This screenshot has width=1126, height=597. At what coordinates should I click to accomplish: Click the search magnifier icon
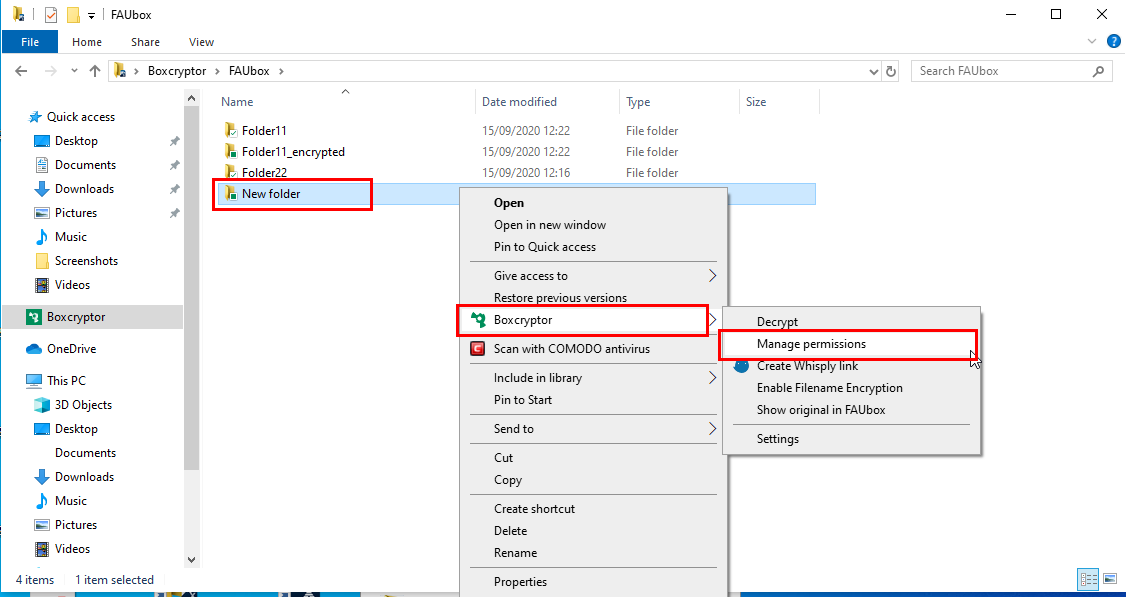pyautogui.click(x=1098, y=71)
